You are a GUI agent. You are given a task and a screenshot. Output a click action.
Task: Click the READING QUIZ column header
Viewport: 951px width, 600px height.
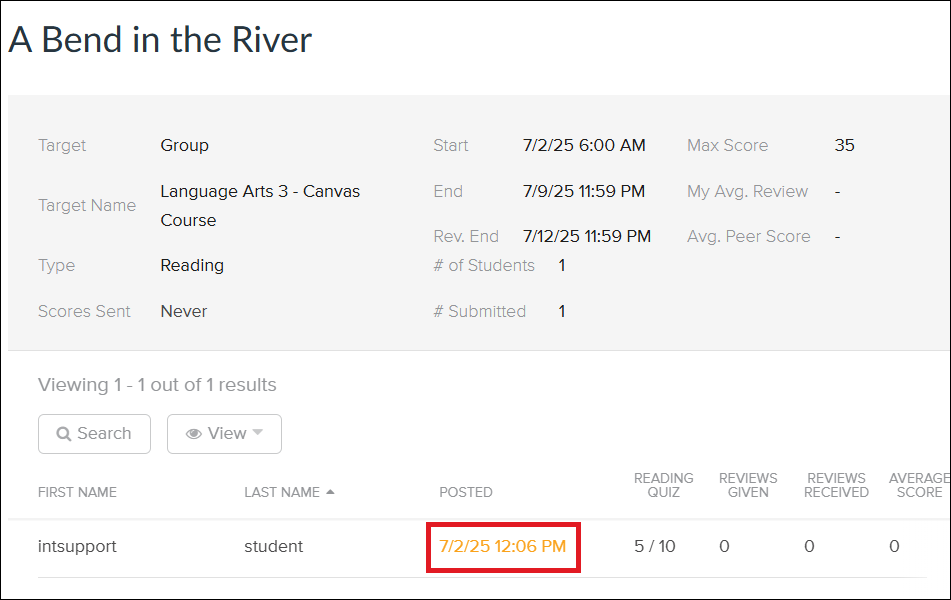pos(663,485)
